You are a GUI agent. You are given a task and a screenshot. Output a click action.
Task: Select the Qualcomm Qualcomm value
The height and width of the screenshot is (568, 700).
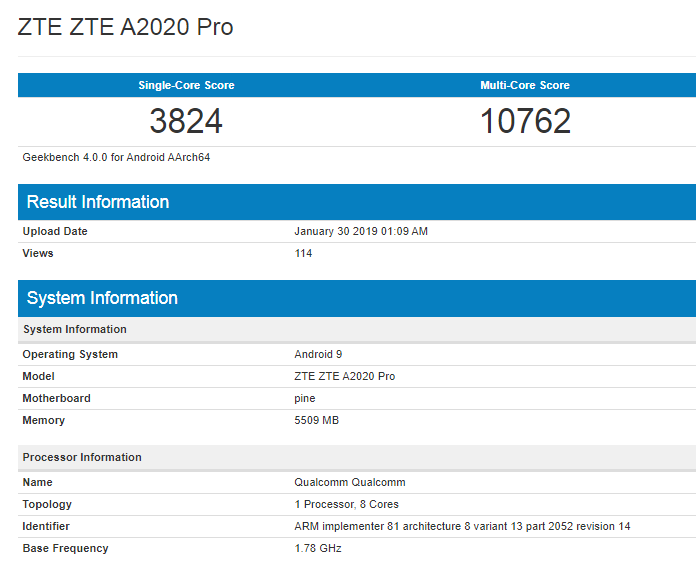[350, 482]
